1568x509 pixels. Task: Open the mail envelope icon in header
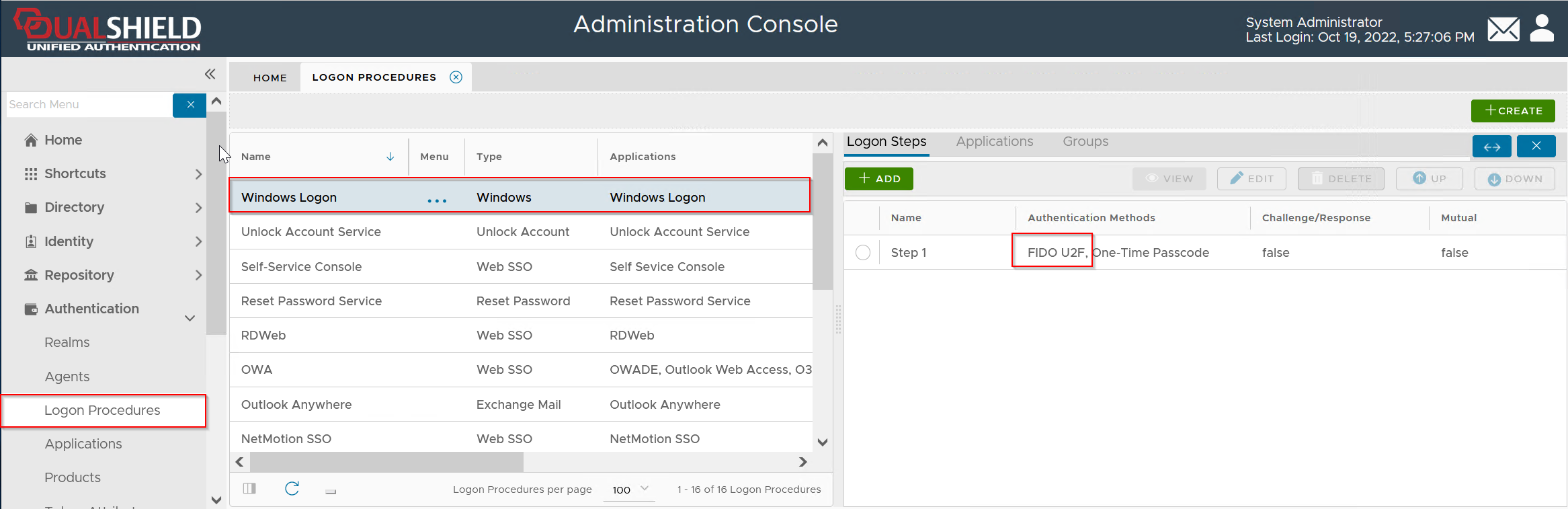click(x=1503, y=30)
